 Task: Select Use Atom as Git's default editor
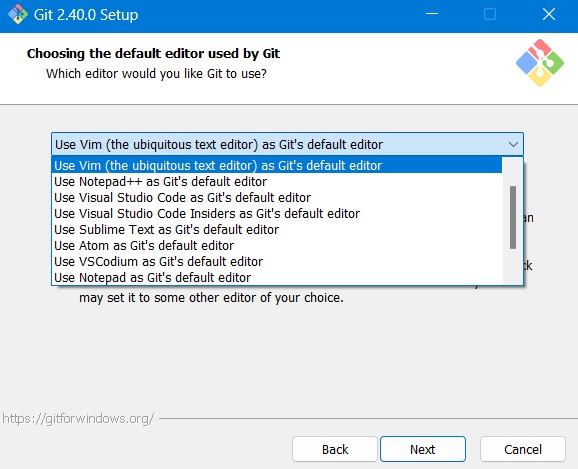[277, 246]
